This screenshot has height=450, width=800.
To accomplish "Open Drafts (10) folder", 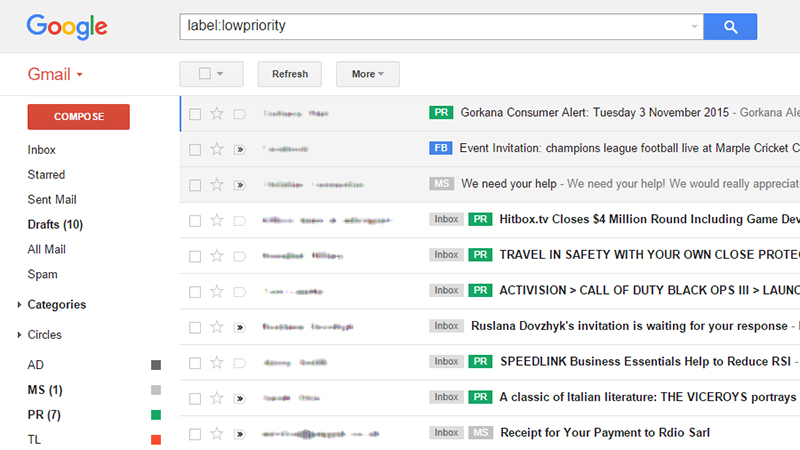I will pyautogui.click(x=55, y=224).
